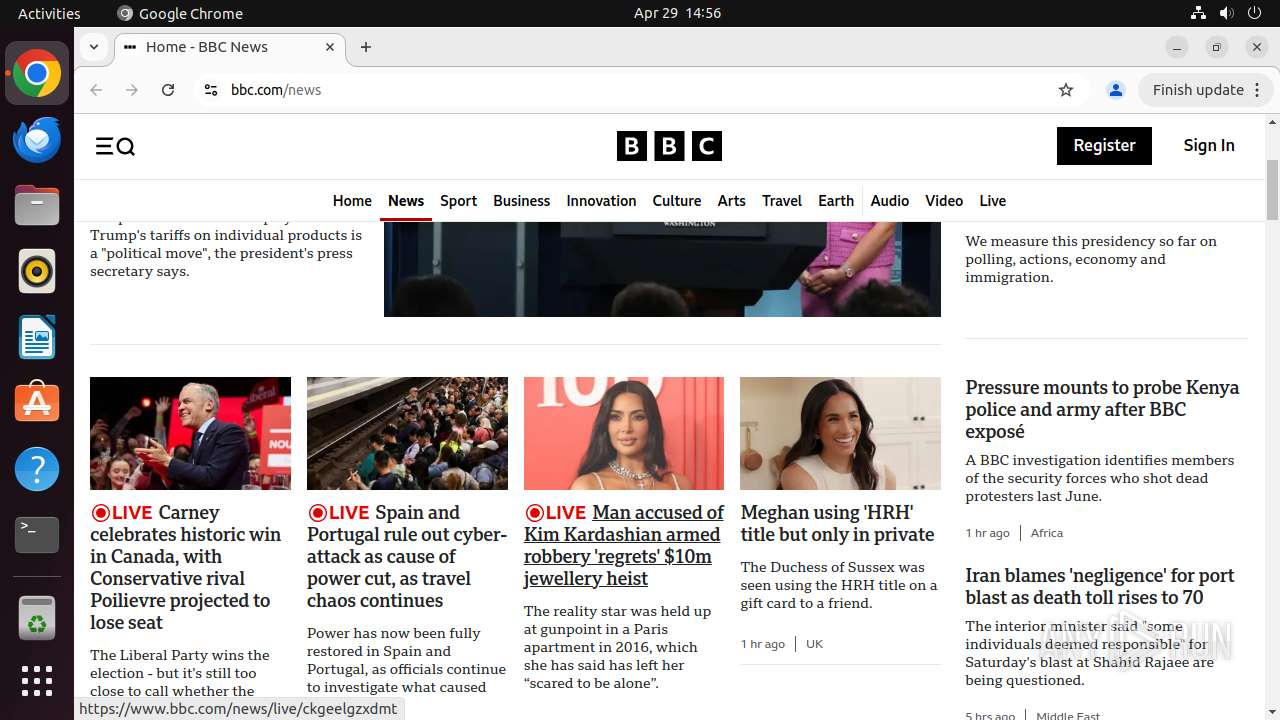Viewport: 1280px width, 720px height.
Task: Click the Kim Kardashian thumbnail image
Action: tap(624, 433)
